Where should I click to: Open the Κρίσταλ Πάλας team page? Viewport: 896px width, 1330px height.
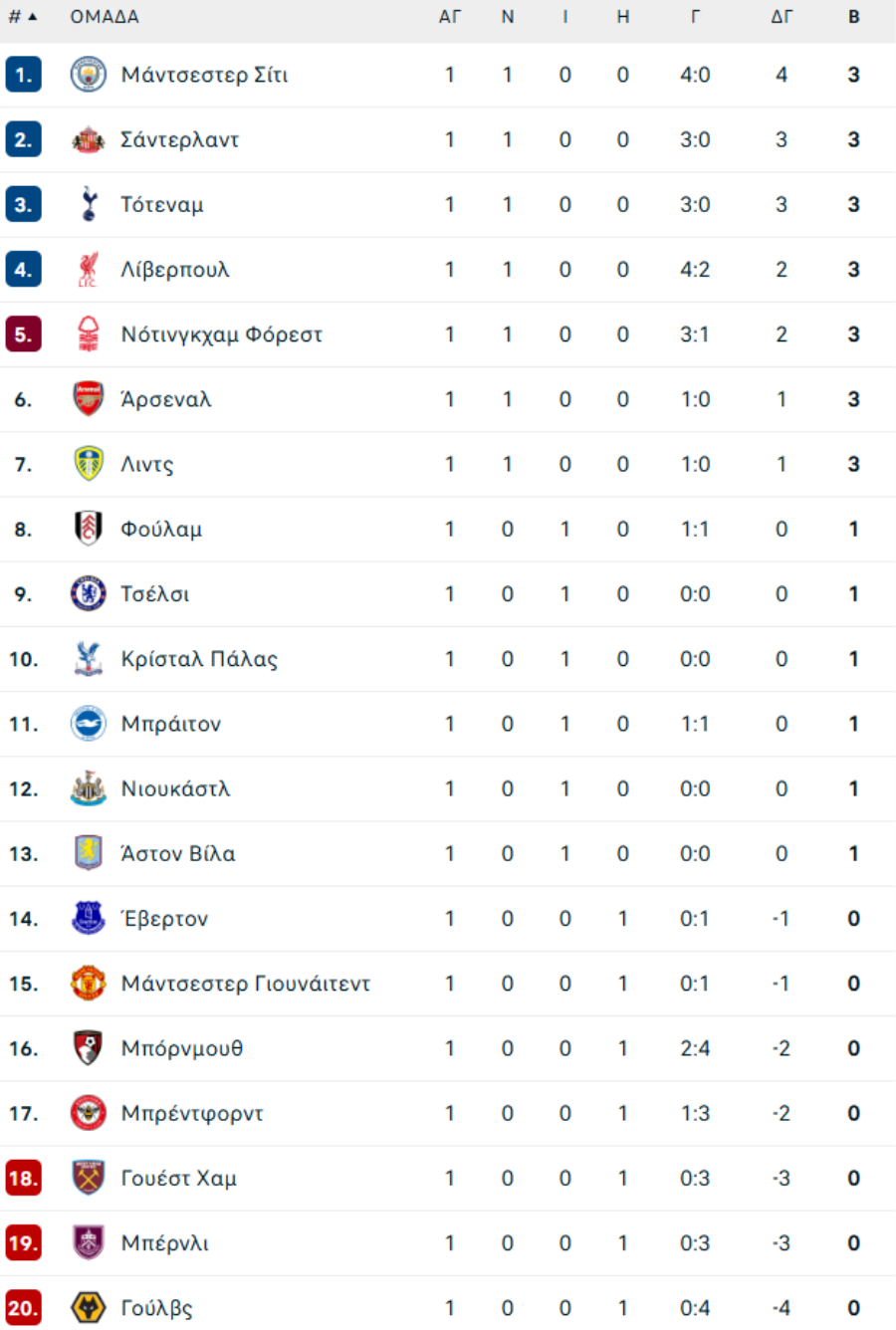point(199,659)
